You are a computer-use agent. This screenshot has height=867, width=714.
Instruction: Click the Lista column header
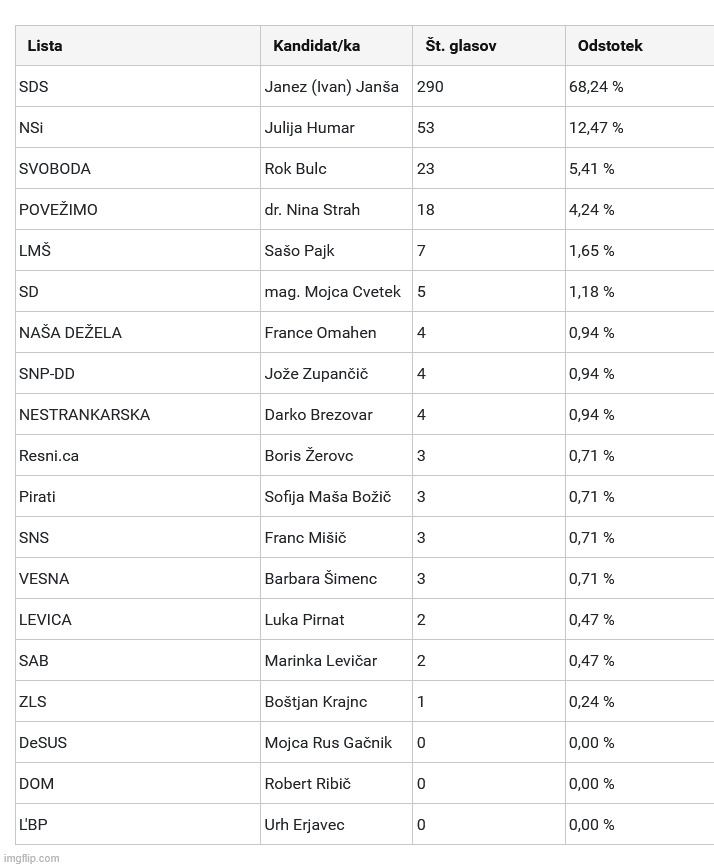click(45, 46)
